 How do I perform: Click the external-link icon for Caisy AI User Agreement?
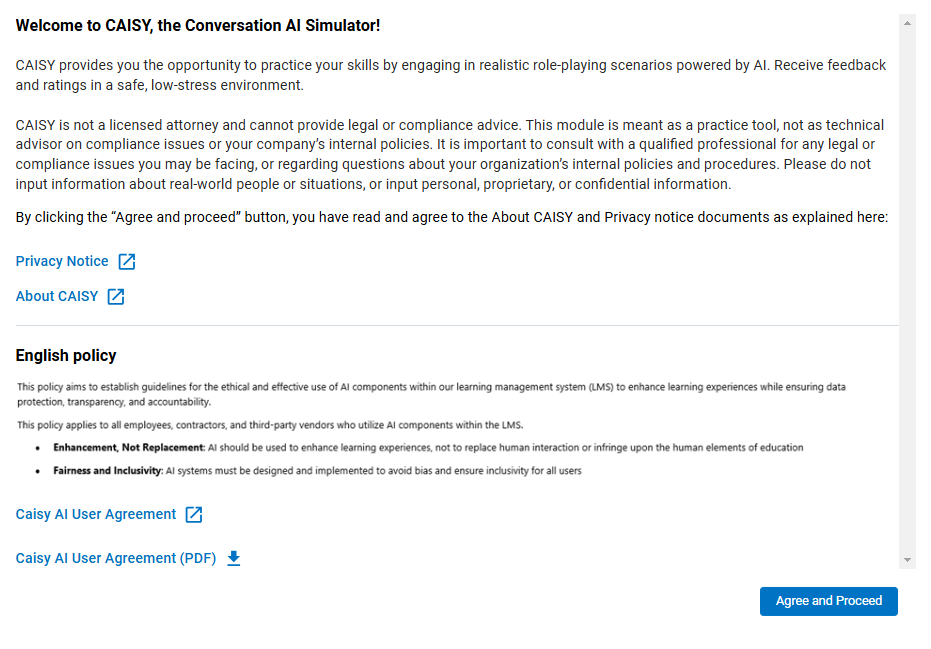pyautogui.click(x=194, y=514)
